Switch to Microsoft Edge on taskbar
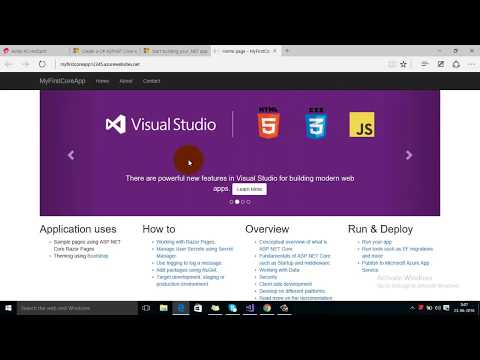Screen dimensions: 480x360 point(181,308)
